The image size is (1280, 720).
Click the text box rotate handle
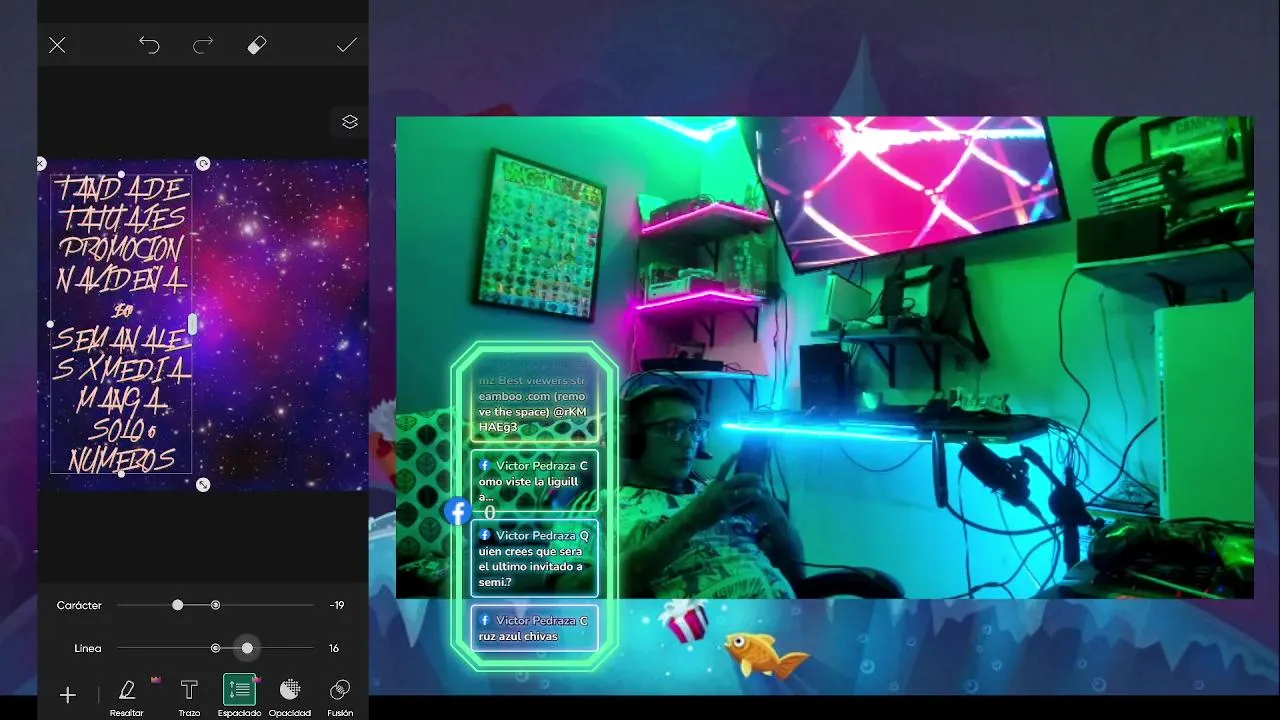point(203,163)
